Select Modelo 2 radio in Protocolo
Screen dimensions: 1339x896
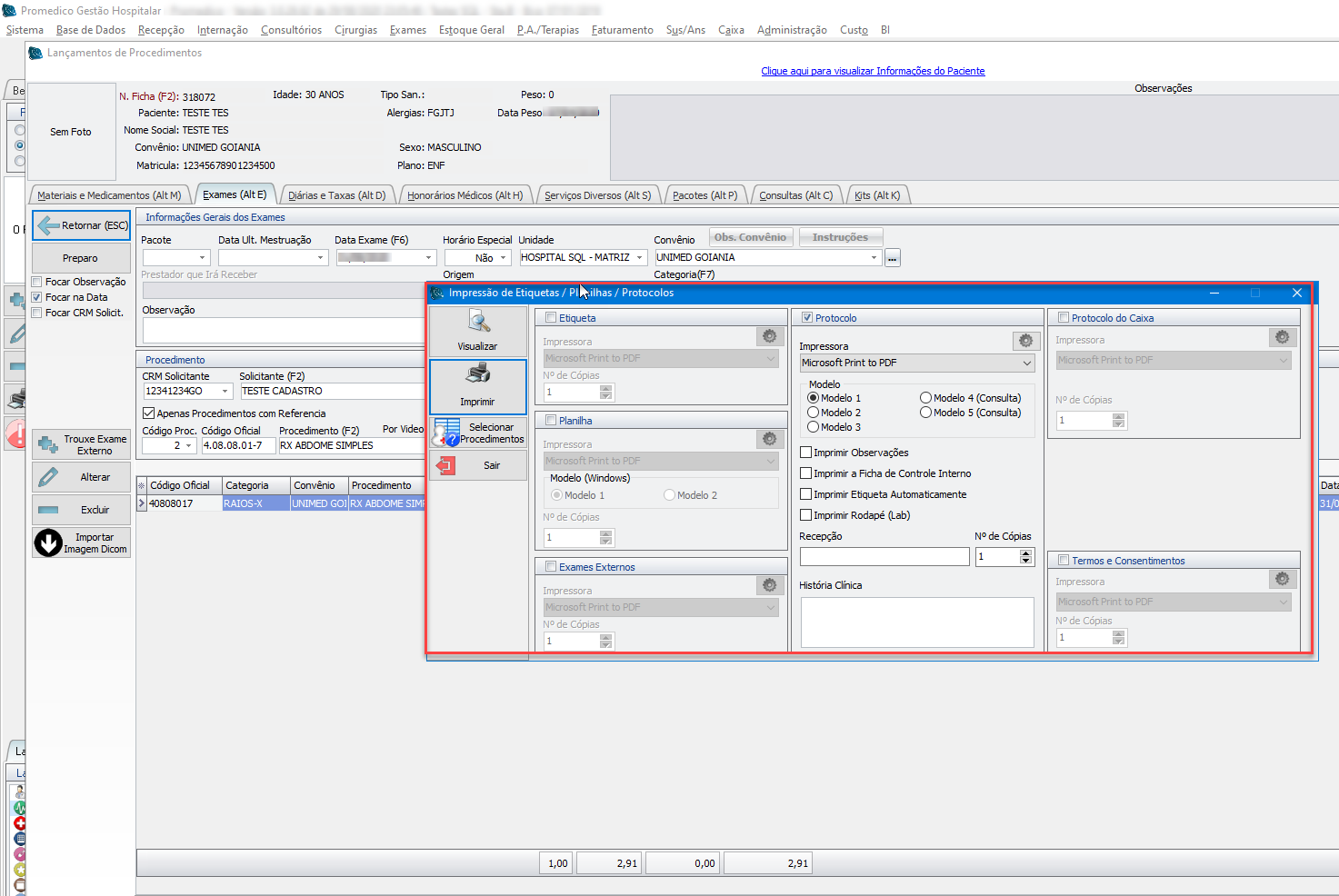click(x=814, y=413)
